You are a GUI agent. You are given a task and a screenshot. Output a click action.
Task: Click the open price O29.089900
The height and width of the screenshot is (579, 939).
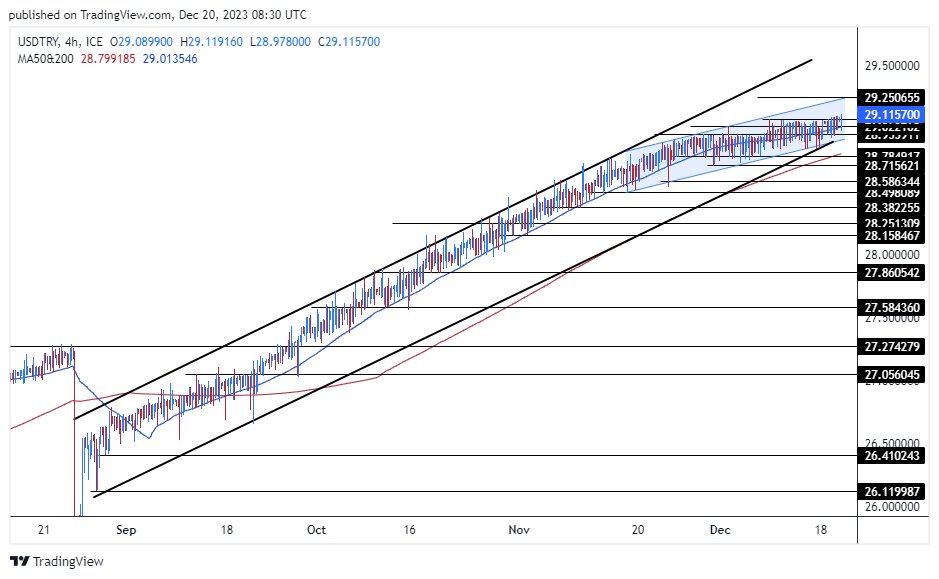[141, 42]
